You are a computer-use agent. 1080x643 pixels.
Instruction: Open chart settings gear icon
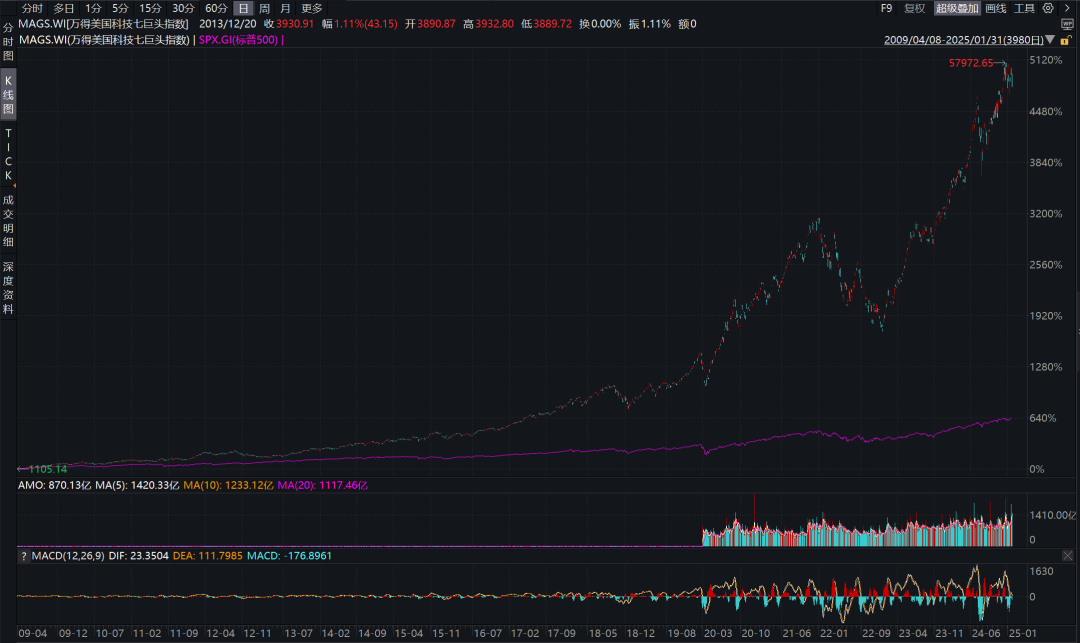(x=1048, y=8)
